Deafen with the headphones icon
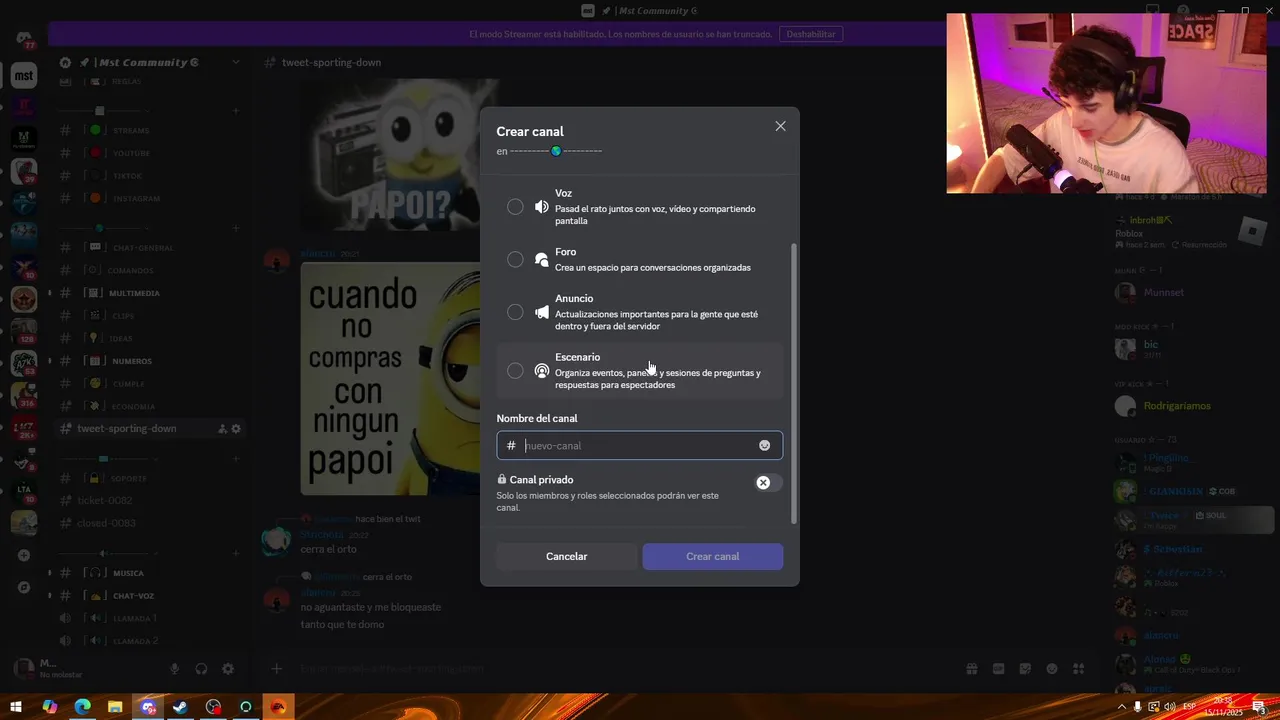1280x720 pixels. 201,669
